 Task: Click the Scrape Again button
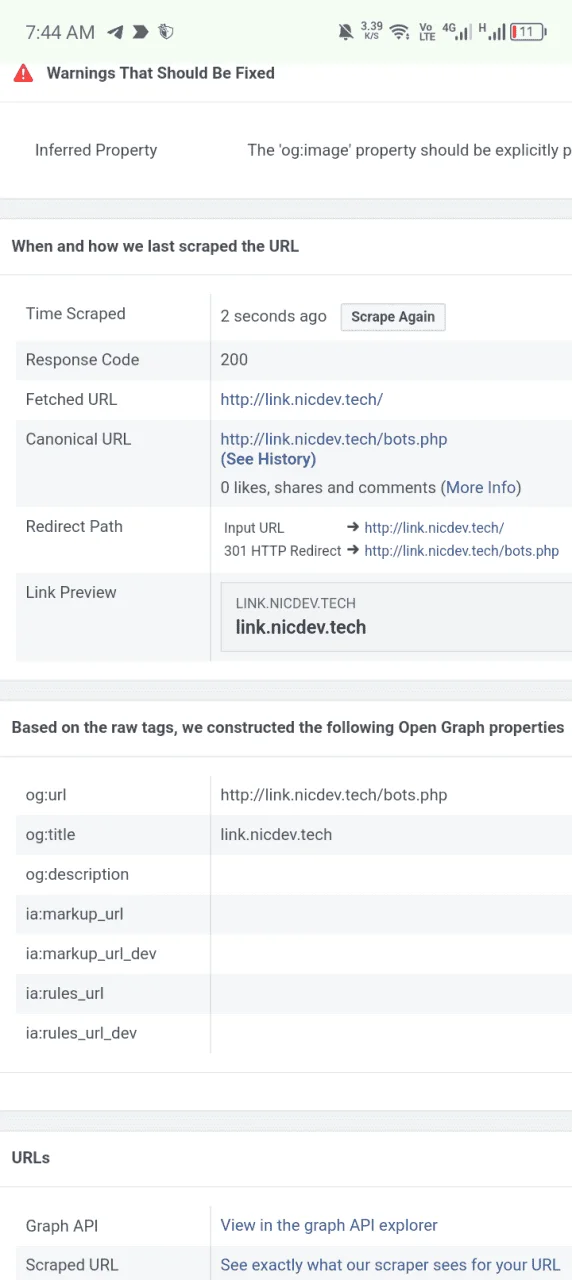(x=393, y=316)
